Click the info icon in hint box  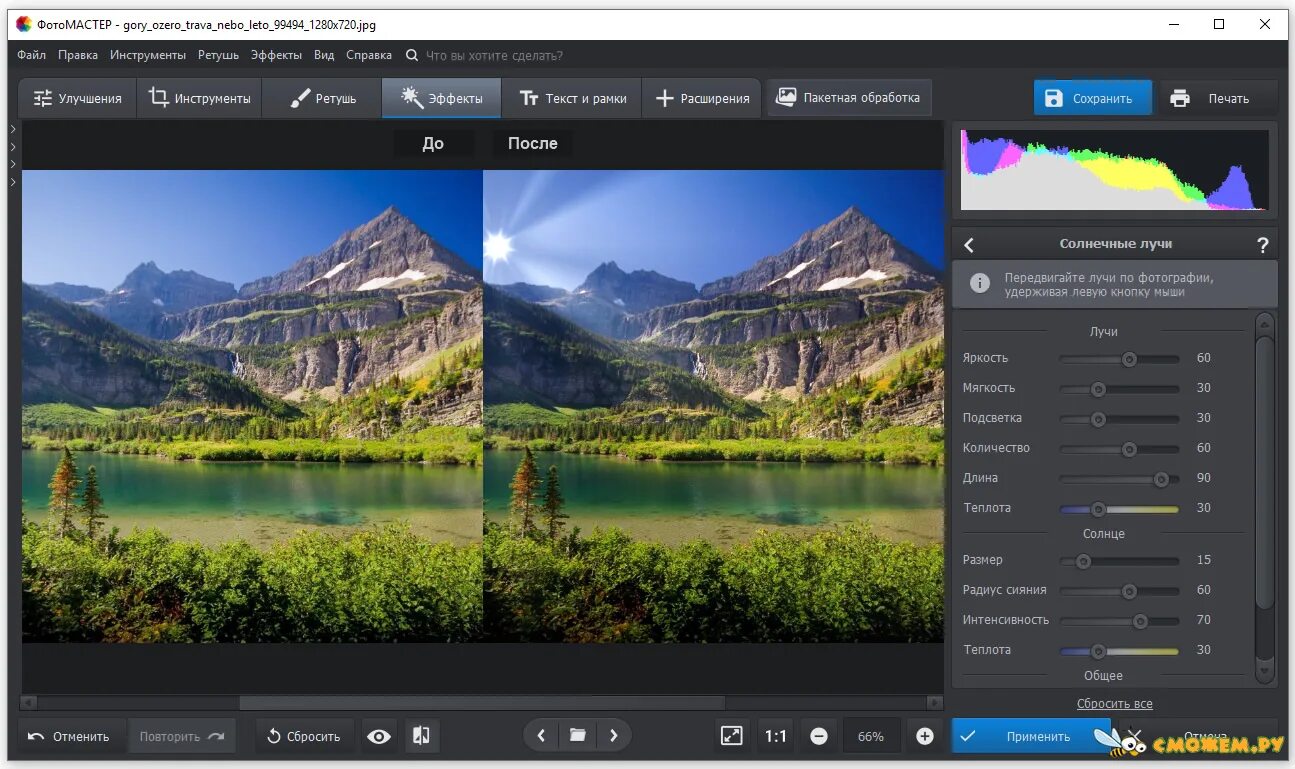point(980,284)
